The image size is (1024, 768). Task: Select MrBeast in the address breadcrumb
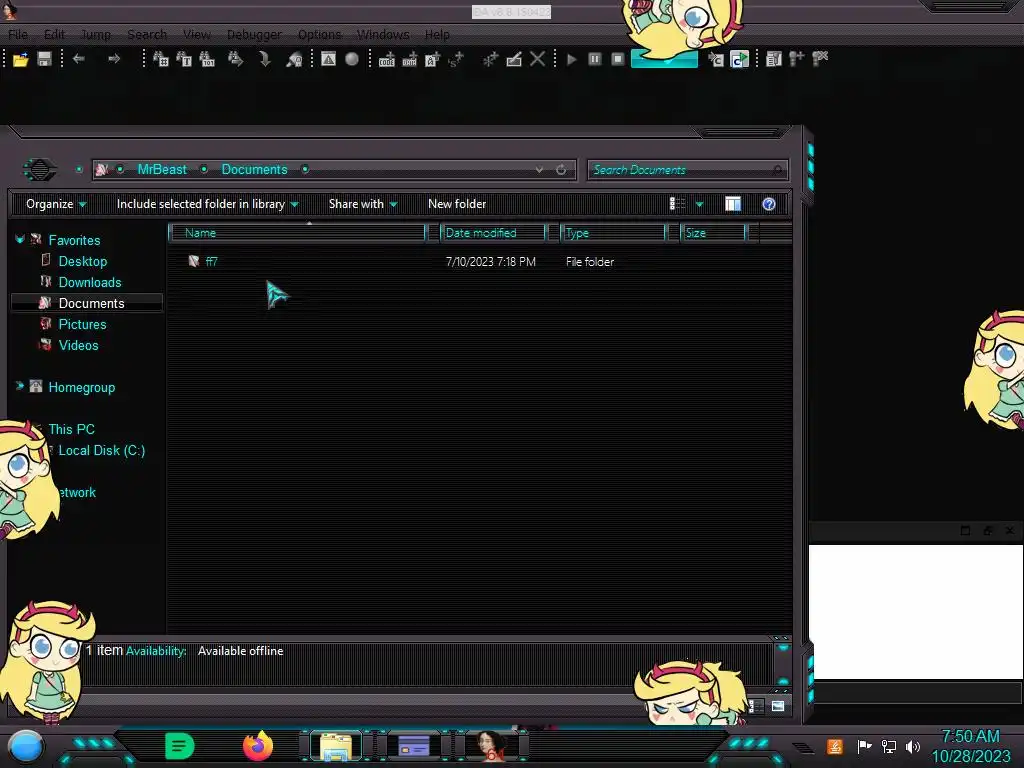[162, 169]
